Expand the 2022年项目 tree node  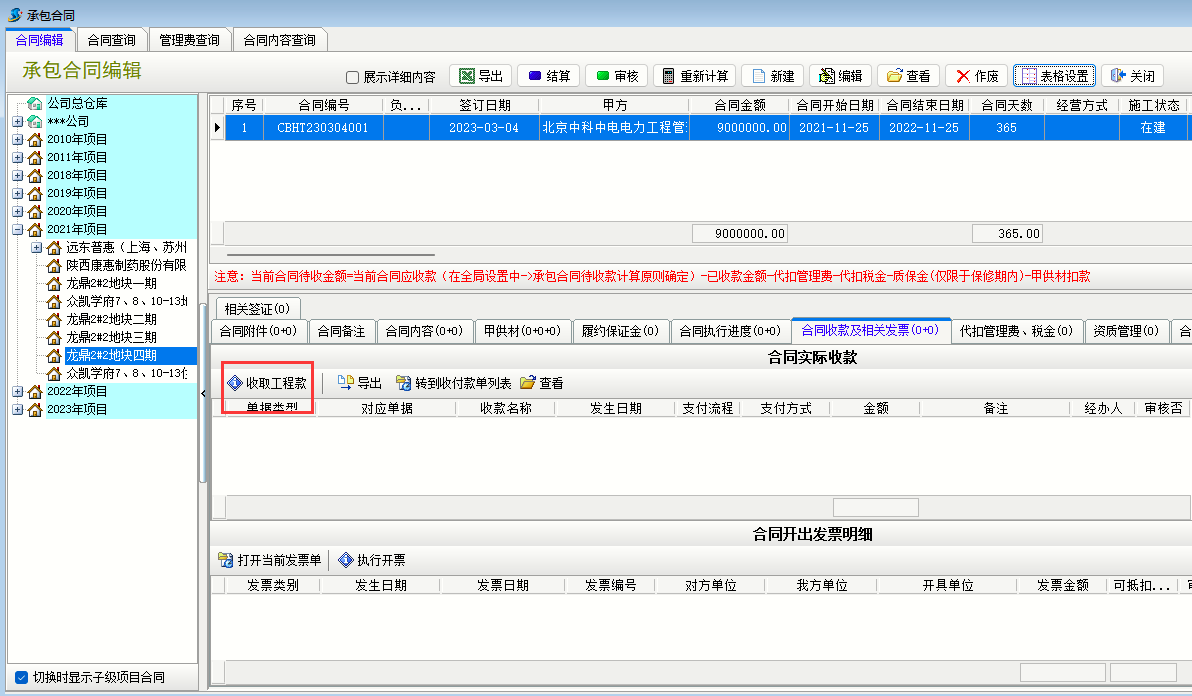(x=17, y=391)
